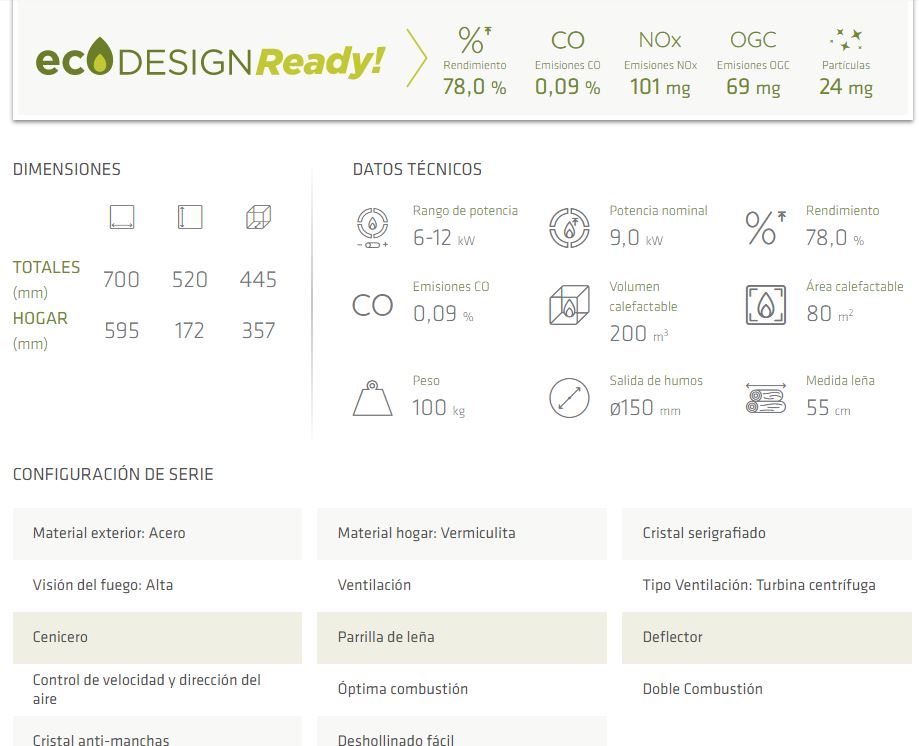Click the "Doble Combustión" cell
Viewport: 919px width, 746px height.
coord(767,689)
